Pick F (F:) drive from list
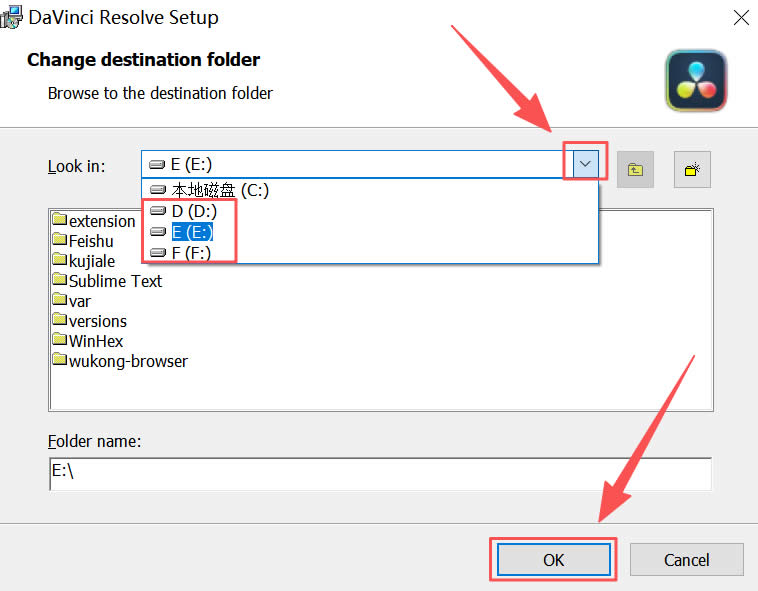The width and height of the screenshot is (758, 591). 192,252
